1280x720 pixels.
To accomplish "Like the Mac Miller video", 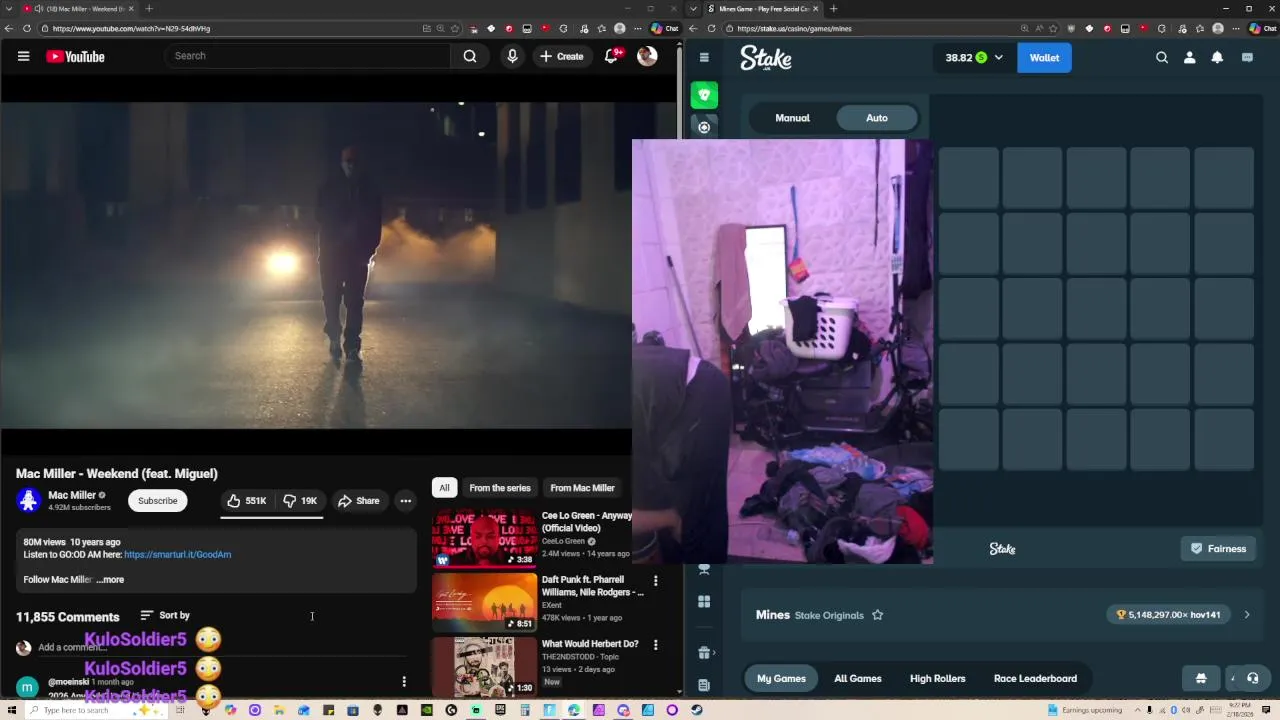I will click(246, 500).
